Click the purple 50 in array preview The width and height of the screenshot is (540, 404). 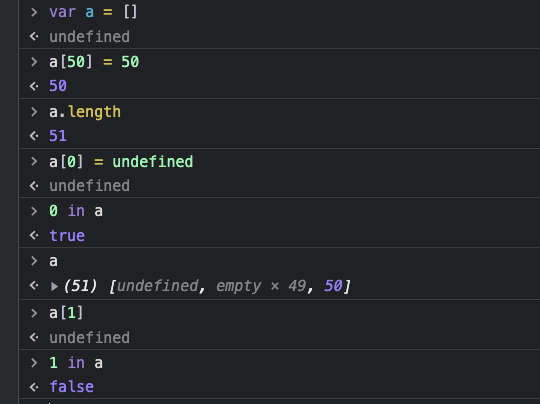pyautogui.click(x=333, y=286)
